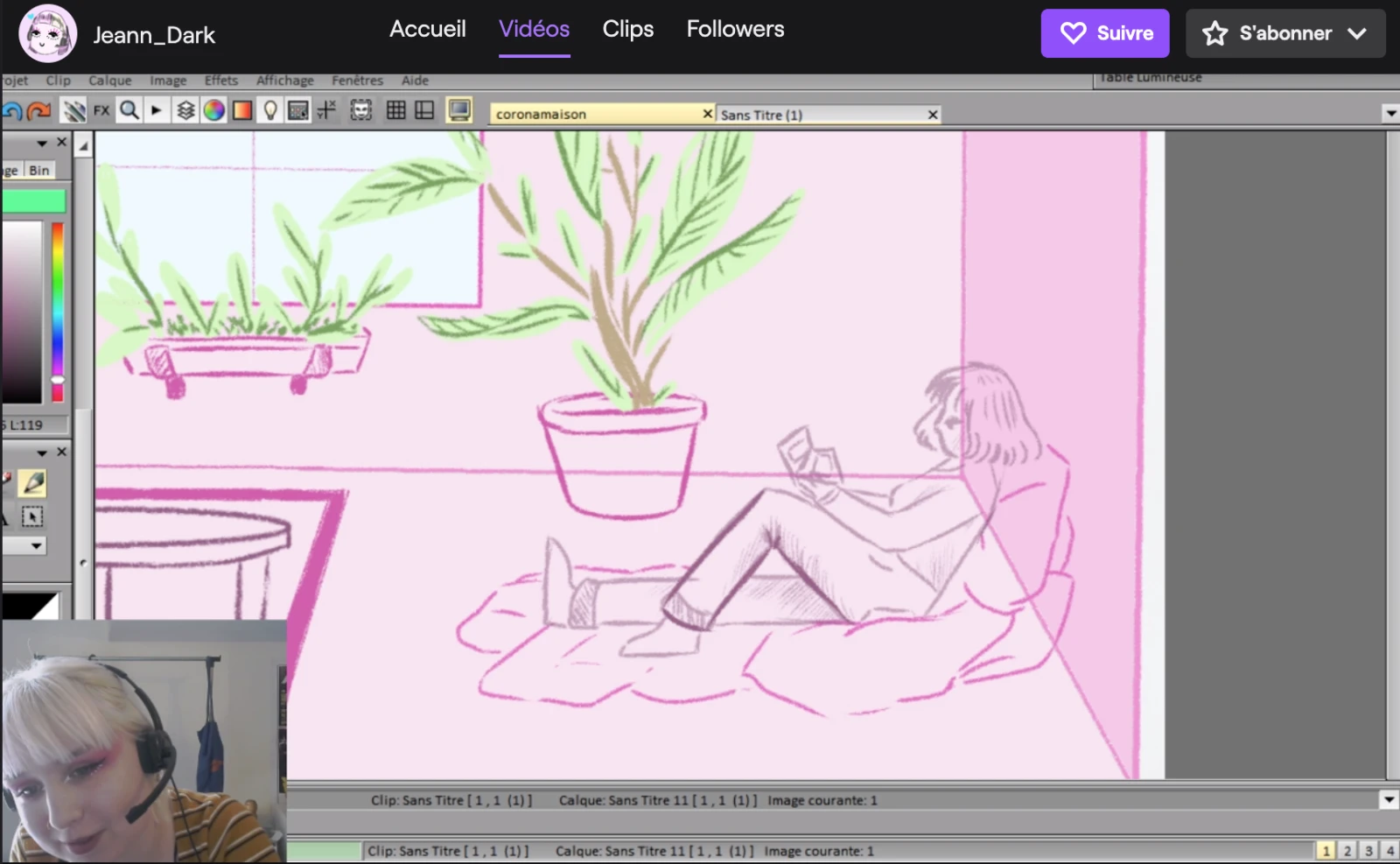Switch to workspace room 2
The image size is (1400, 864).
pos(1347,851)
